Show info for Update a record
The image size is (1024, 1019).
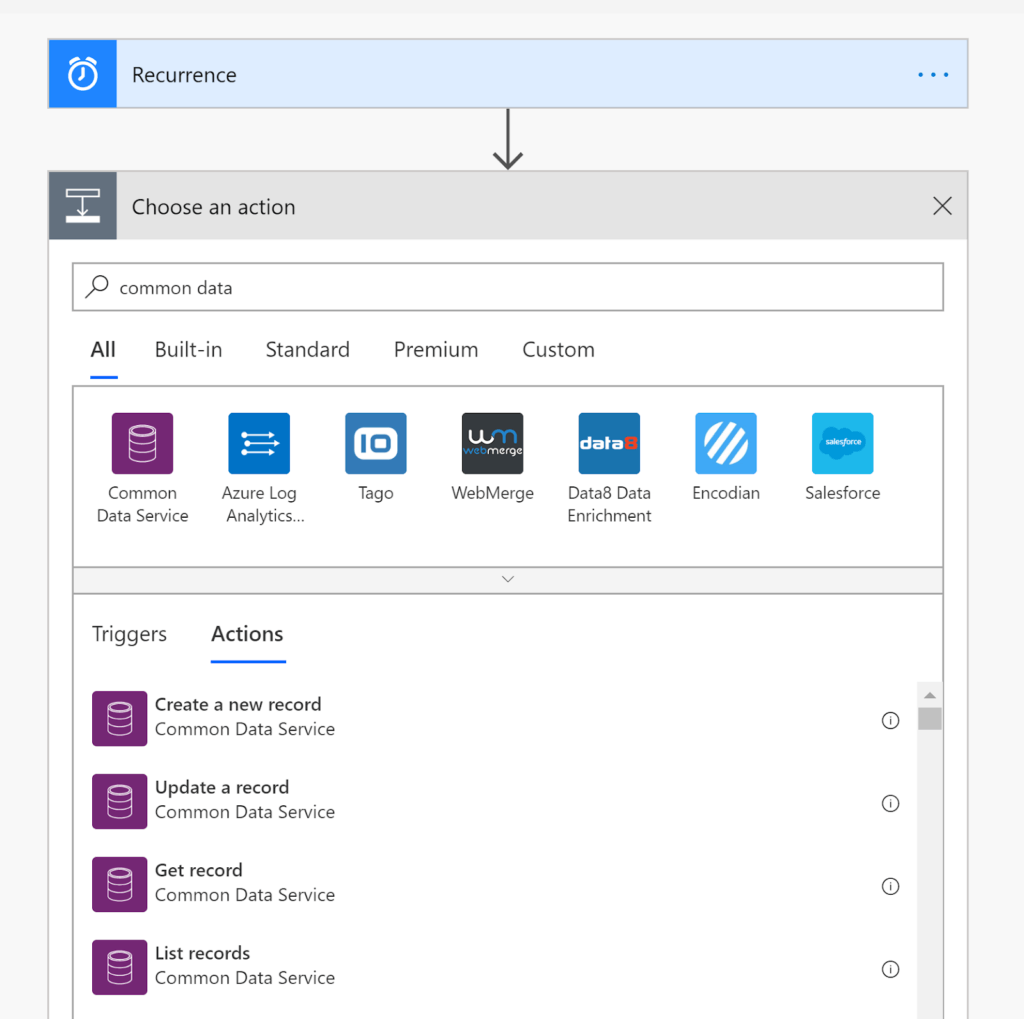[x=890, y=803]
